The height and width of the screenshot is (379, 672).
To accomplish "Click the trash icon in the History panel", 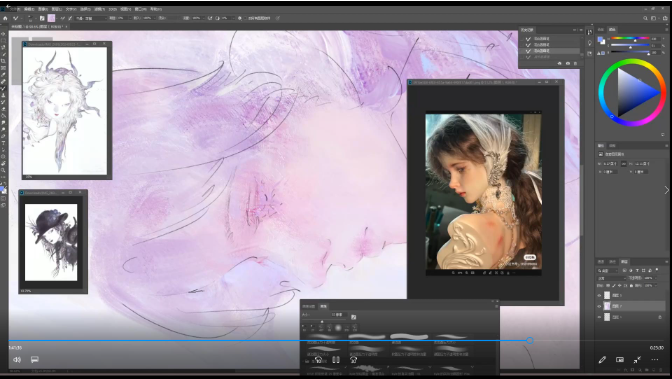I will tap(576, 63).
